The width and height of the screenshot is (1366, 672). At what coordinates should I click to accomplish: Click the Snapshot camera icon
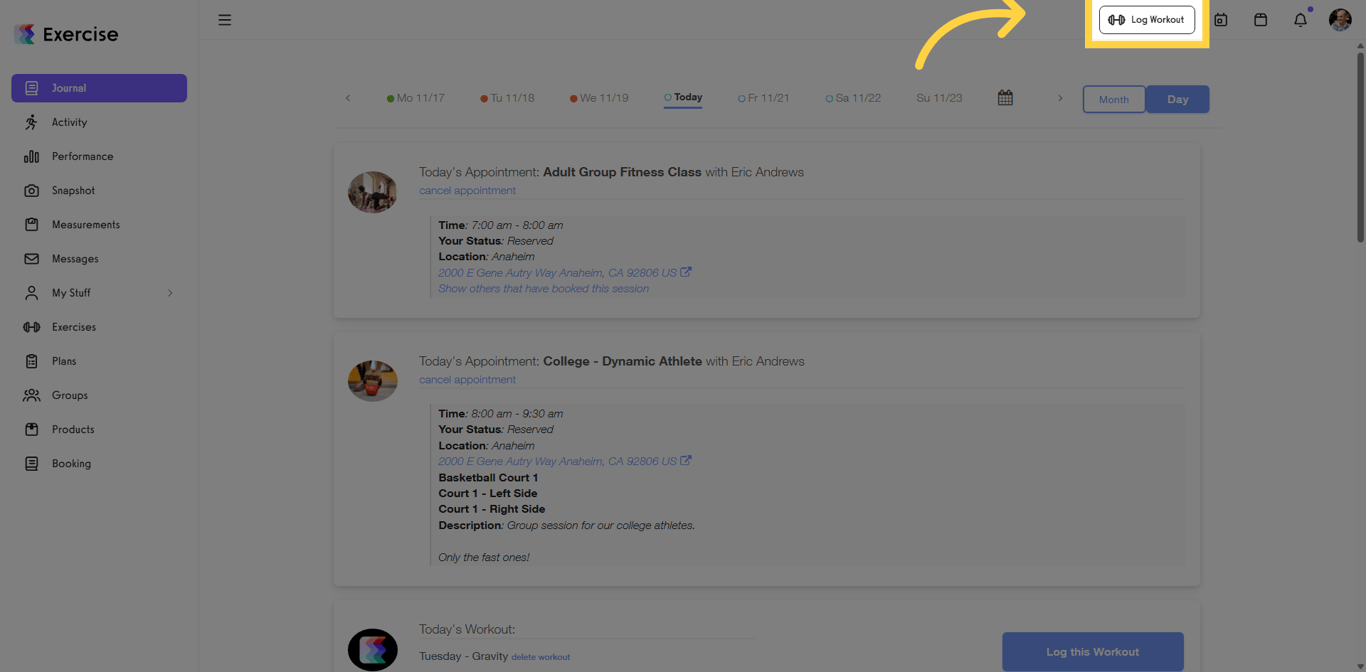tap(31, 190)
